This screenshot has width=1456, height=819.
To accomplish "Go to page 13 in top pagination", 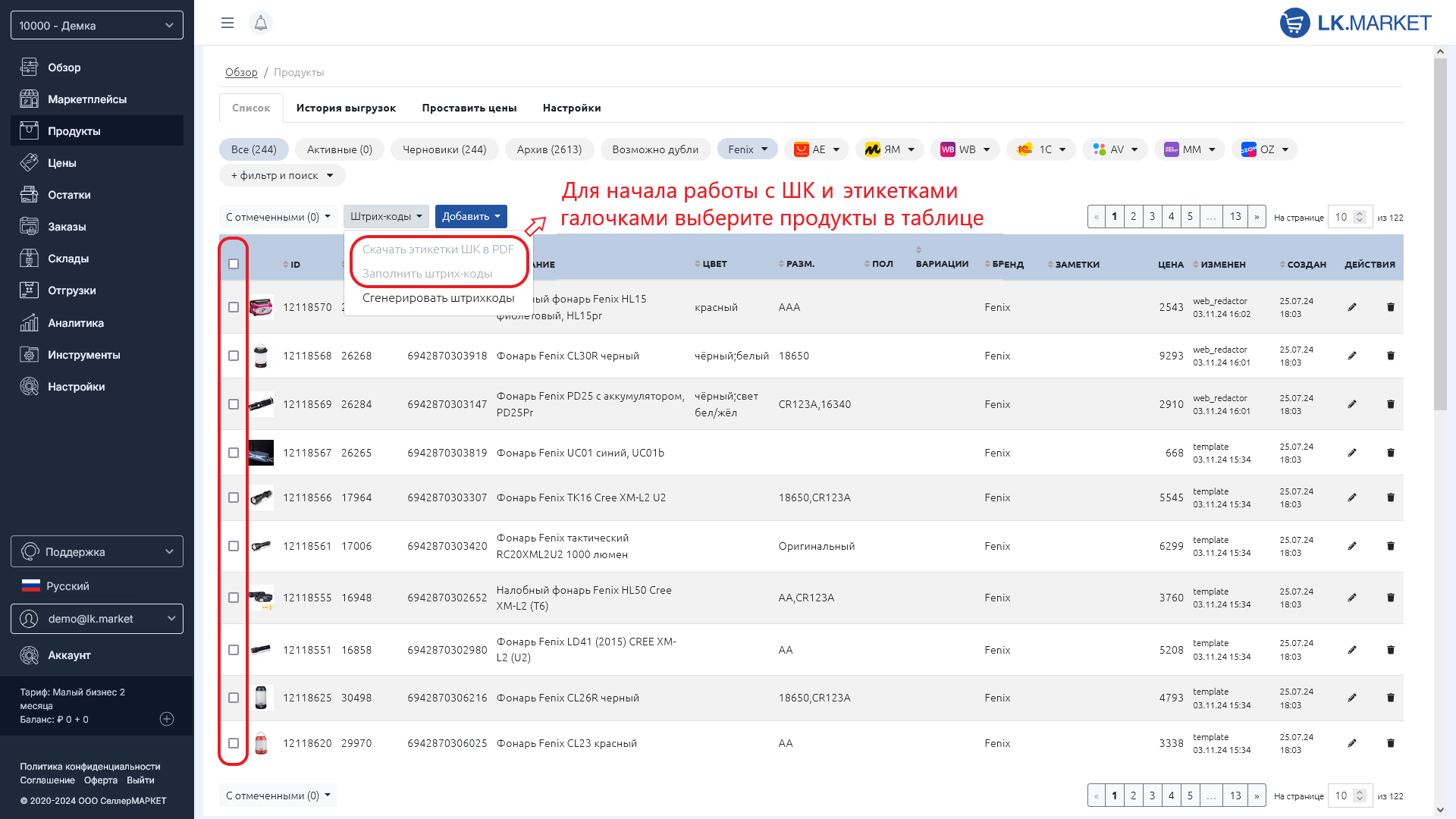I will point(1235,217).
